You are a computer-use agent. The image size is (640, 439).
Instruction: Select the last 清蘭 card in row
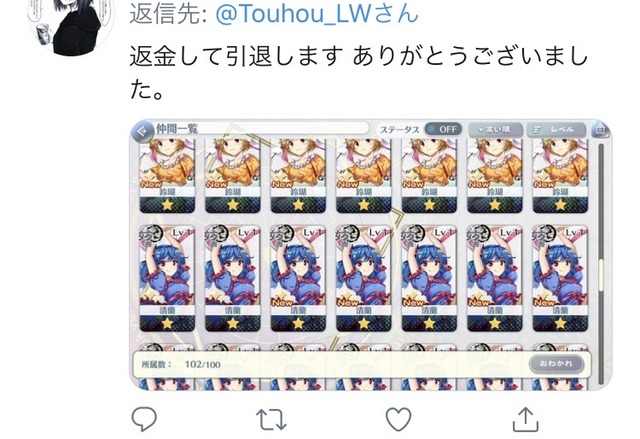(560, 278)
